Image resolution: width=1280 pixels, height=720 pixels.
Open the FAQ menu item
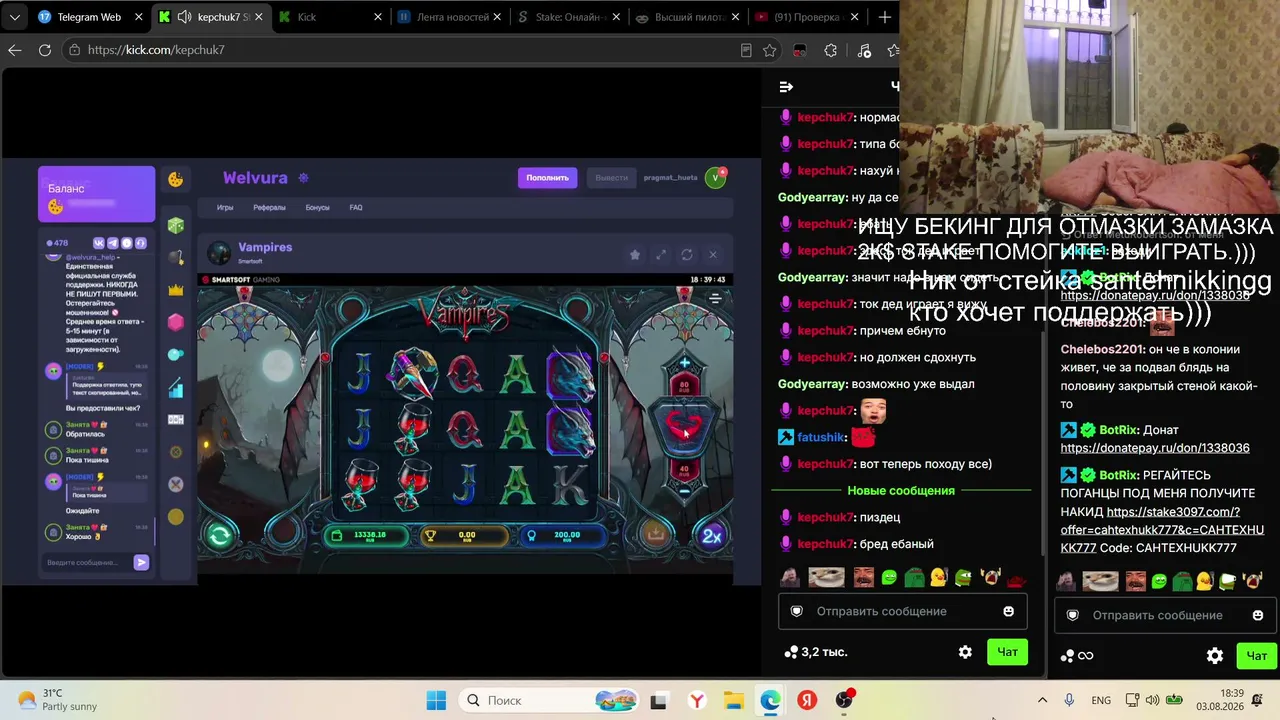click(356, 208)
